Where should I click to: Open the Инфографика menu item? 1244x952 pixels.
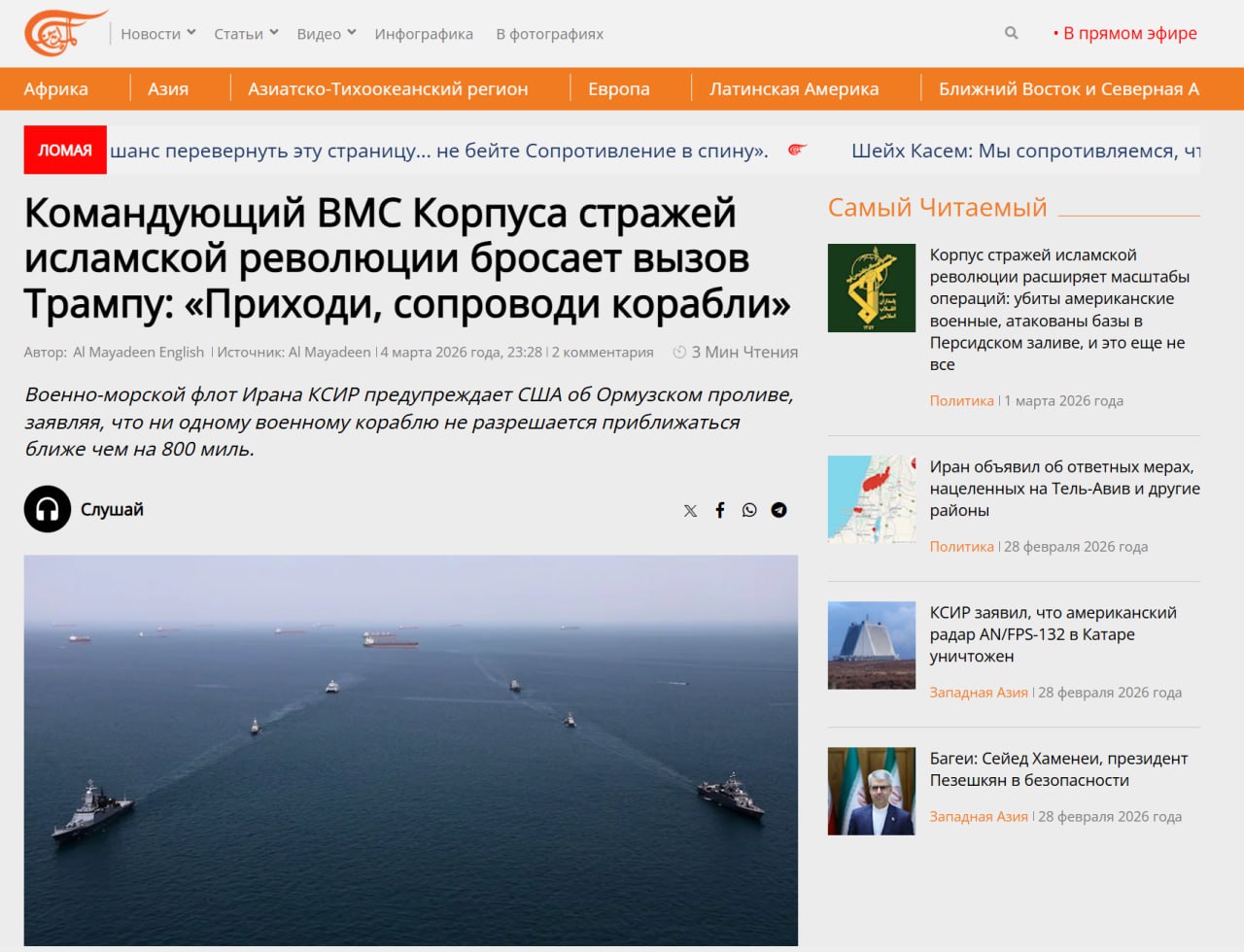(x=424, y=34)
